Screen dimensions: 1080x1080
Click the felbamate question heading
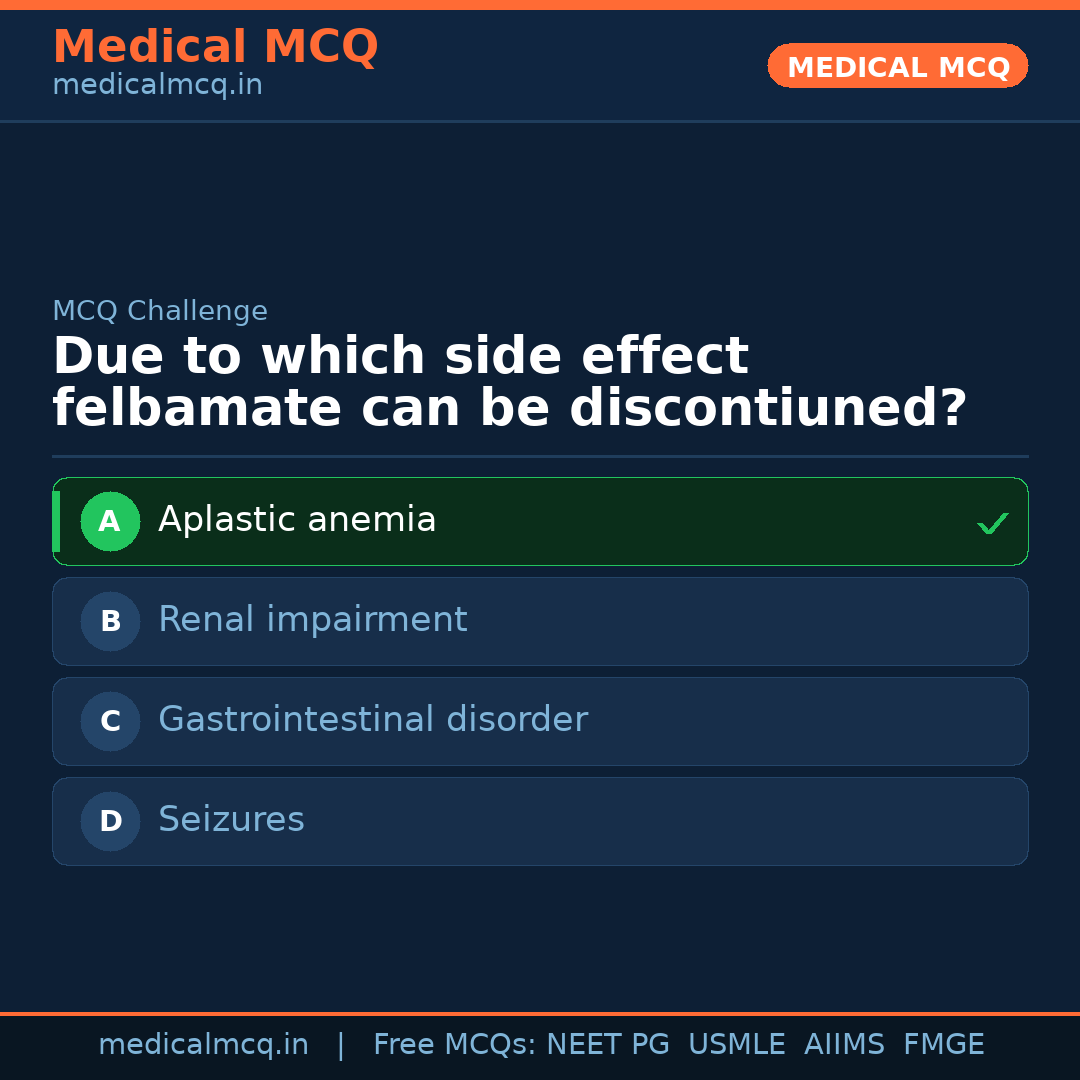[509, 383]
